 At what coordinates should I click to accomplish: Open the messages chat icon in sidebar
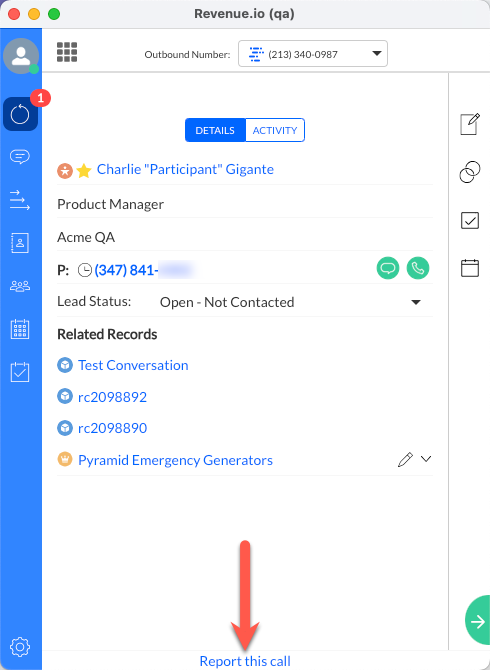pyautogui.click(x=20, y=157)
